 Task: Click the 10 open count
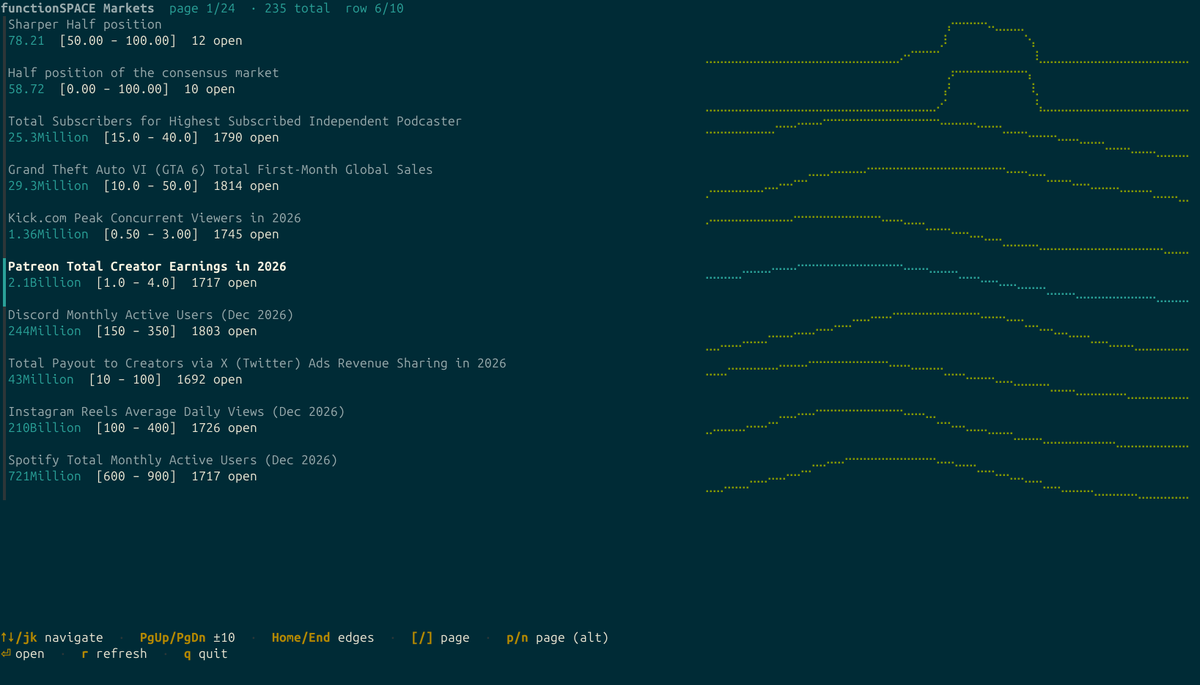(x=209, y=89)
